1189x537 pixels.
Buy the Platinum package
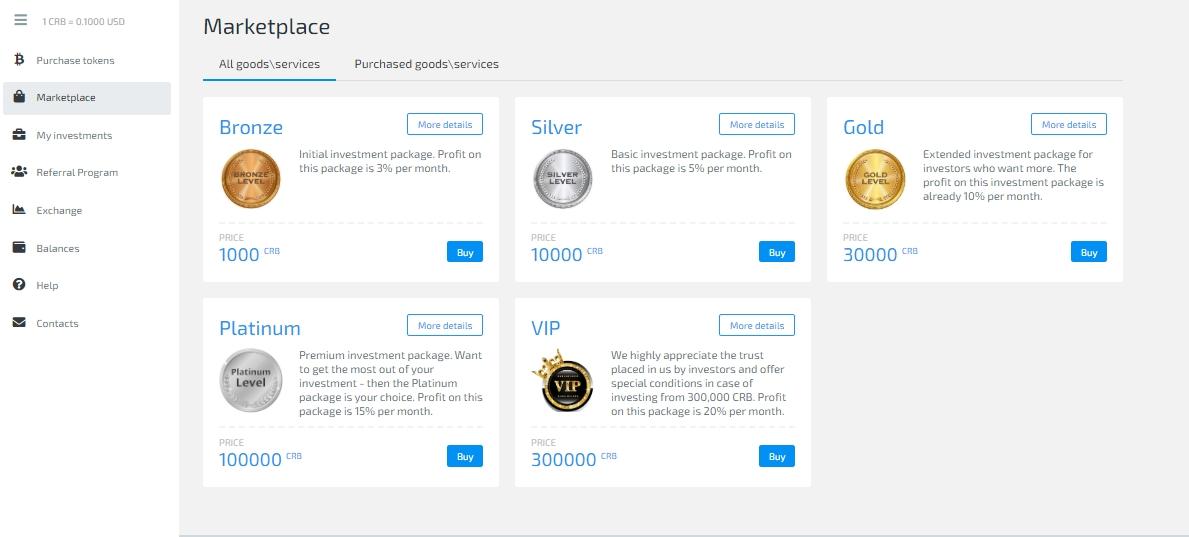click(465, 456)
